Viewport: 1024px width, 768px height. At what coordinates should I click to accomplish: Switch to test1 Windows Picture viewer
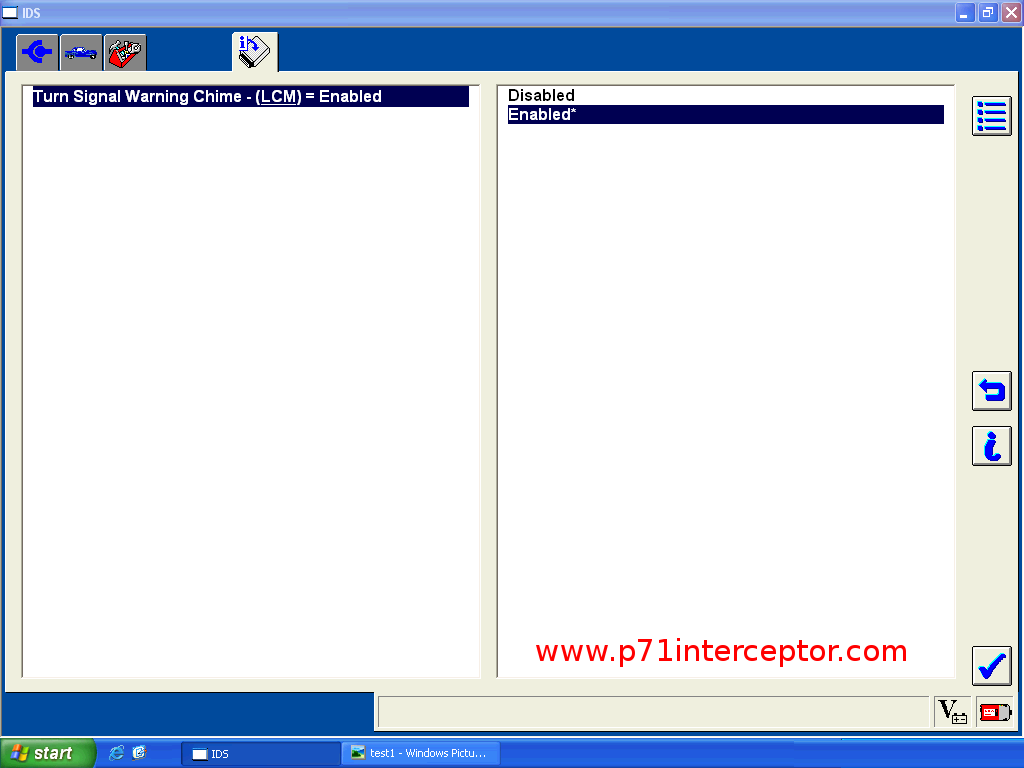point(420,753)
